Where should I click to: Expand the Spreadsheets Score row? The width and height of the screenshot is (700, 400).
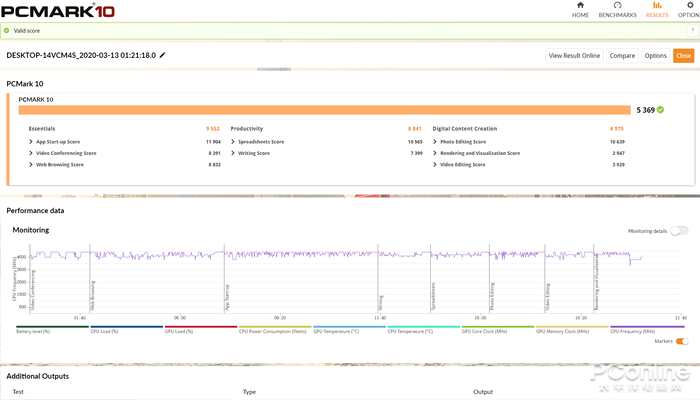(x=233, y=142)
